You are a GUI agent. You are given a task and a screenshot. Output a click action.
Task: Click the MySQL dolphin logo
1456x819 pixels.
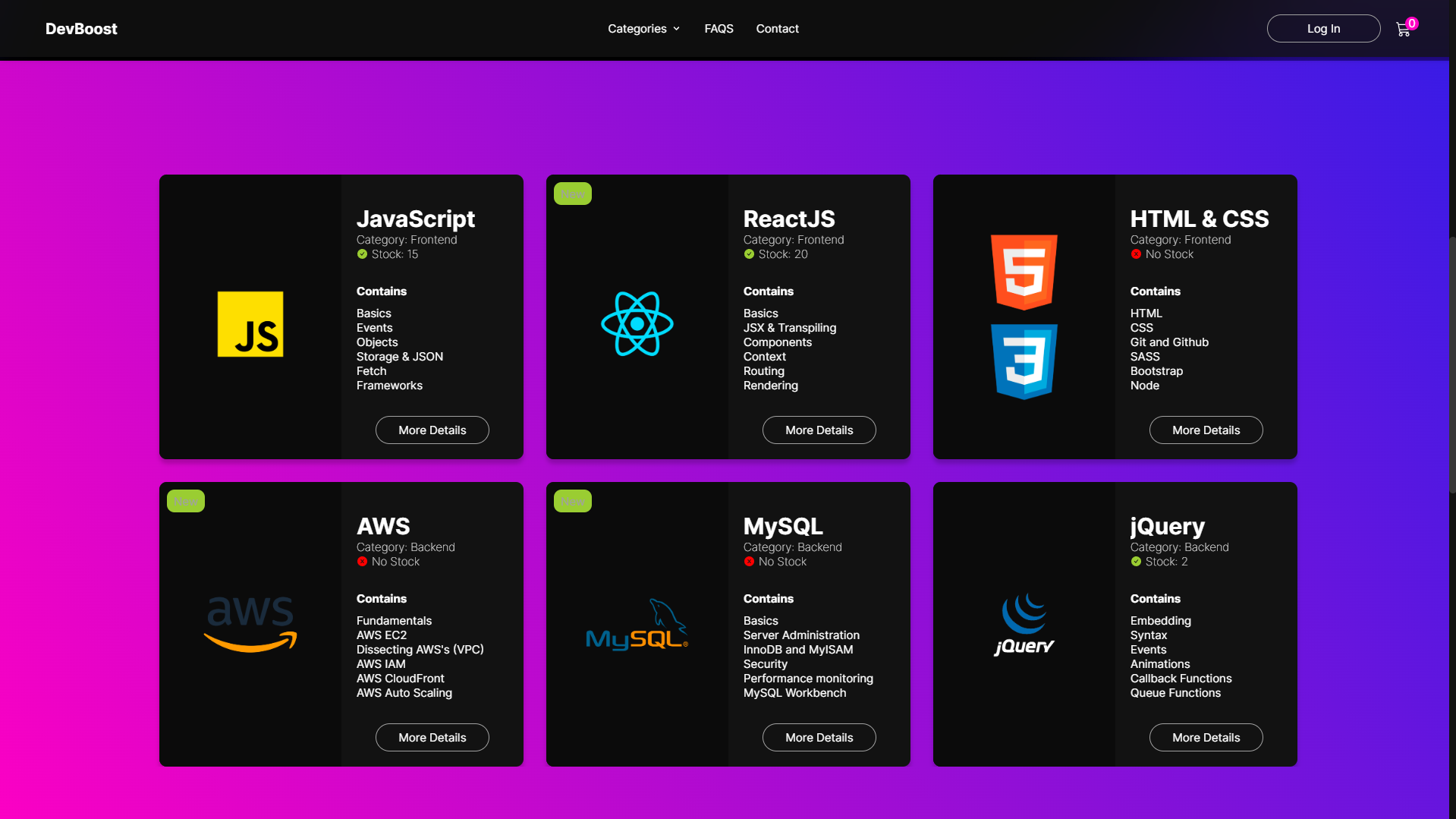pos(637,625)
